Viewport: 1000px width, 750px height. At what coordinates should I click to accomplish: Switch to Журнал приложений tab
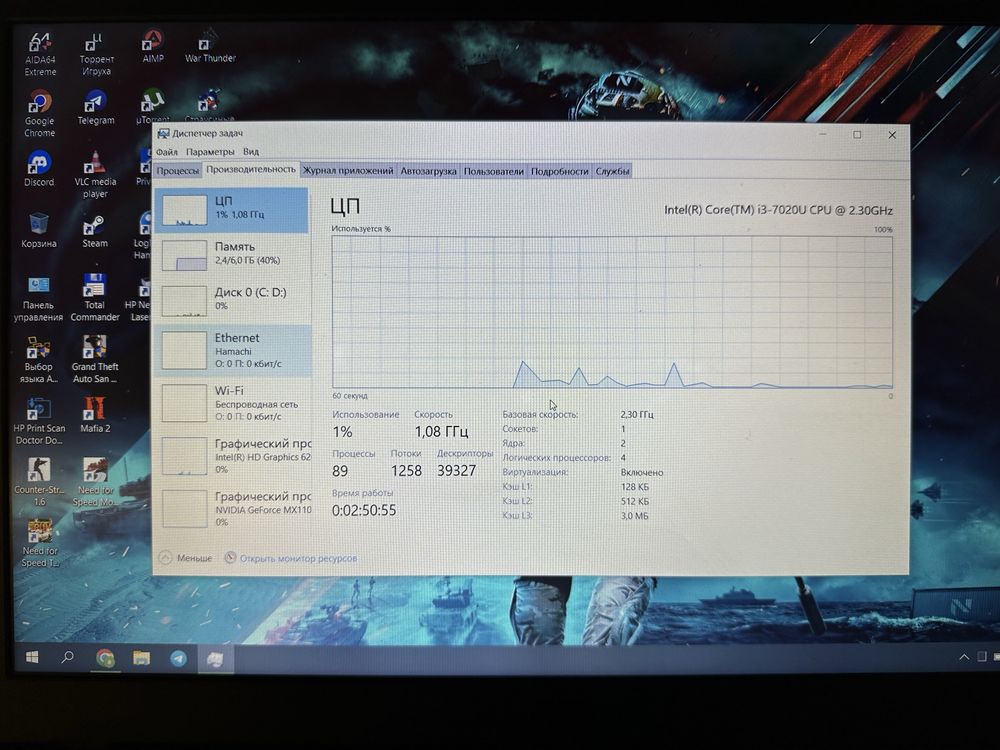(348, 171)
